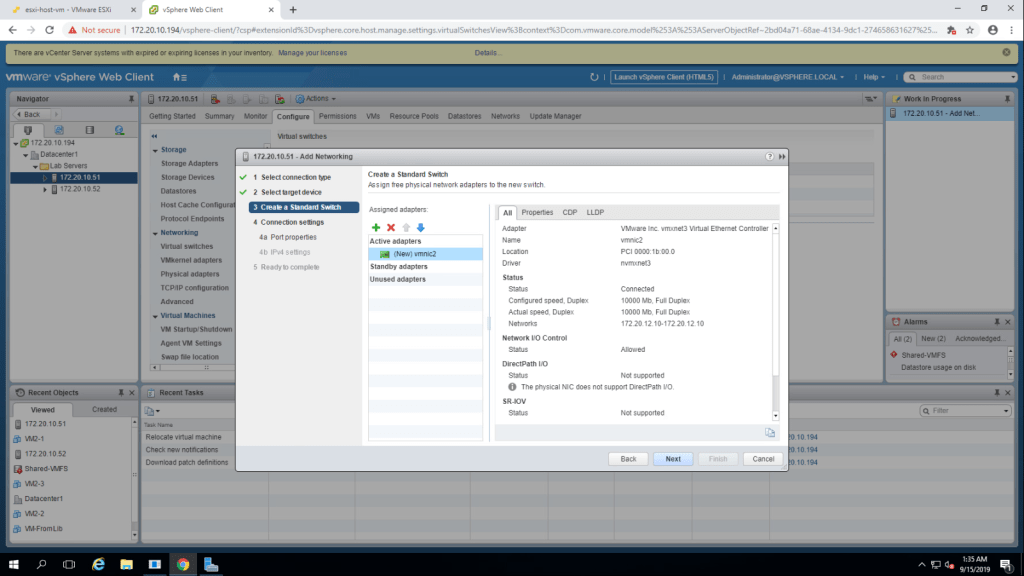Viewport: 1024px width, 576px height.
Task: Click the refresh icon in top bar
Action: pos(594,77)
